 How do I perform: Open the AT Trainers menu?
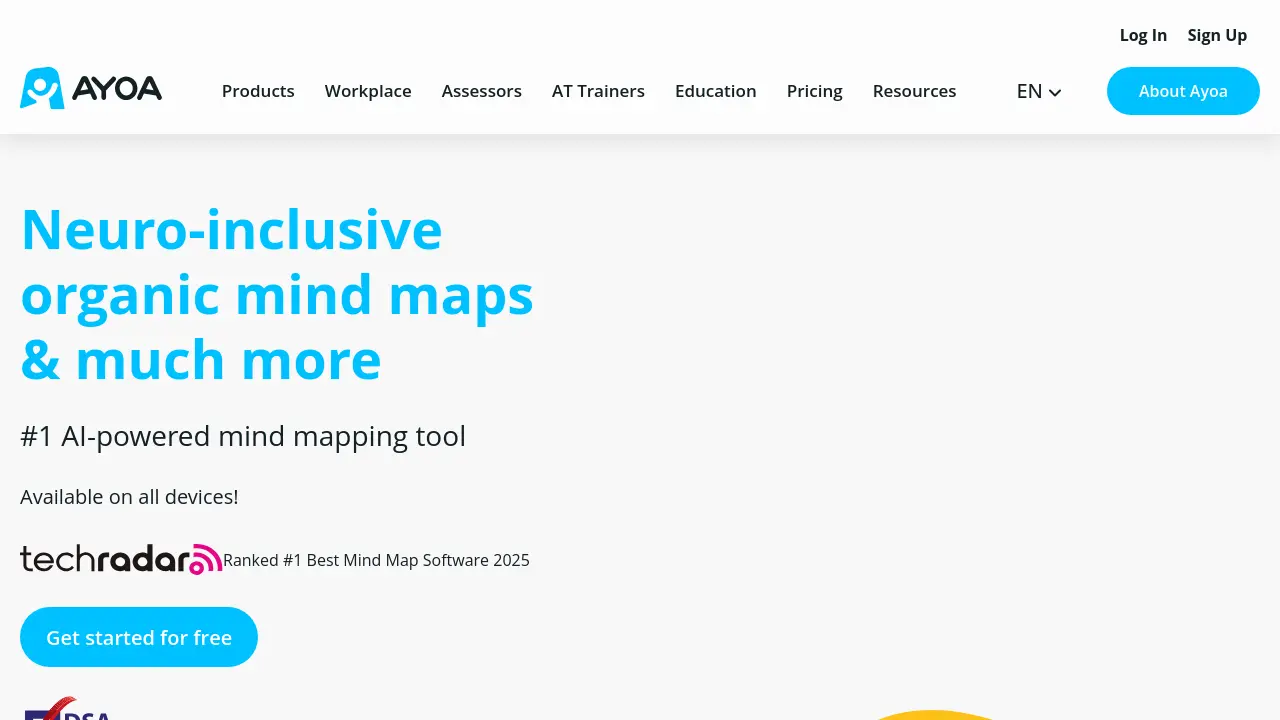[x=598, y=91]
